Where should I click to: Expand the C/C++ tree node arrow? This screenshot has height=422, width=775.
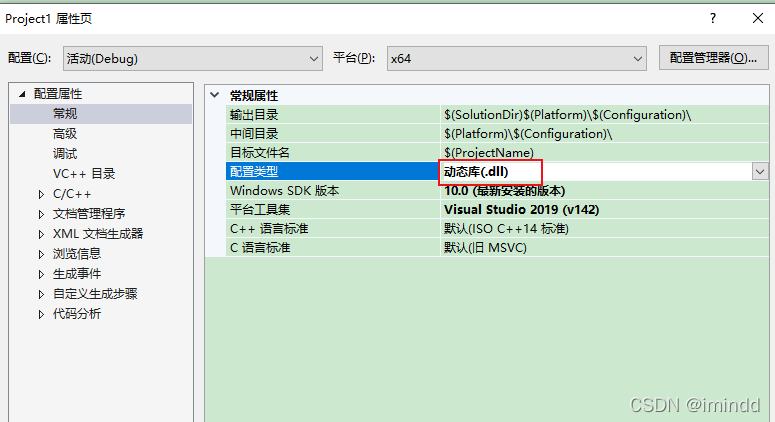[x=42, y=194]
